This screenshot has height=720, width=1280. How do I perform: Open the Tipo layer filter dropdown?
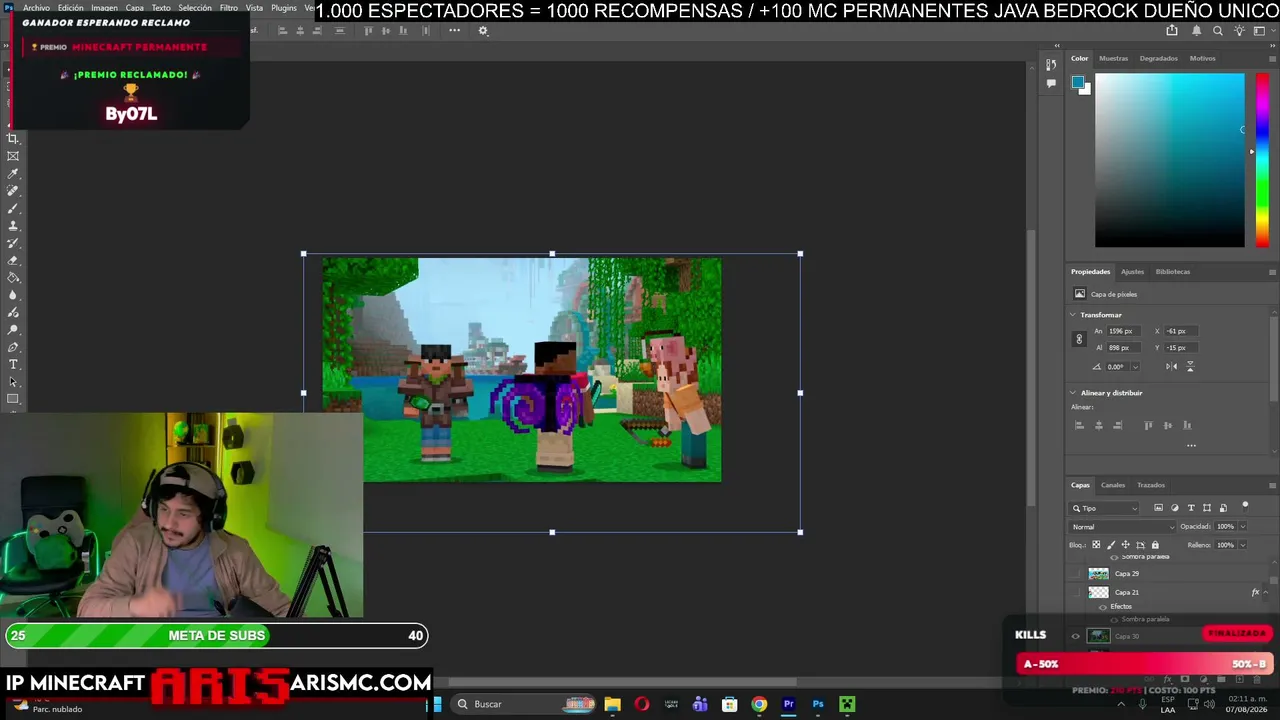coord(1105,508)
